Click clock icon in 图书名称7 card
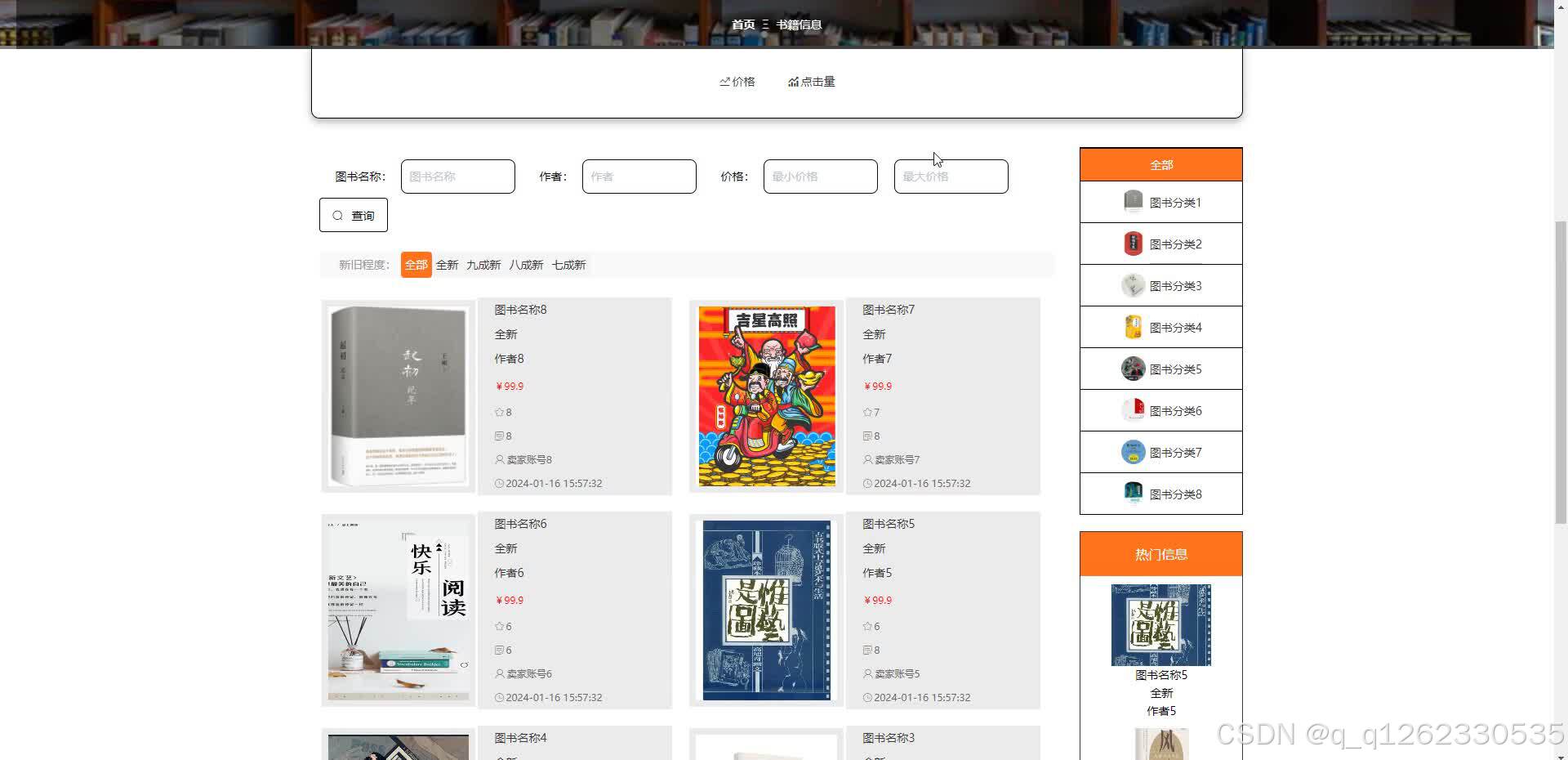This screenshot has height=760, width=1568. coord(868,484)
